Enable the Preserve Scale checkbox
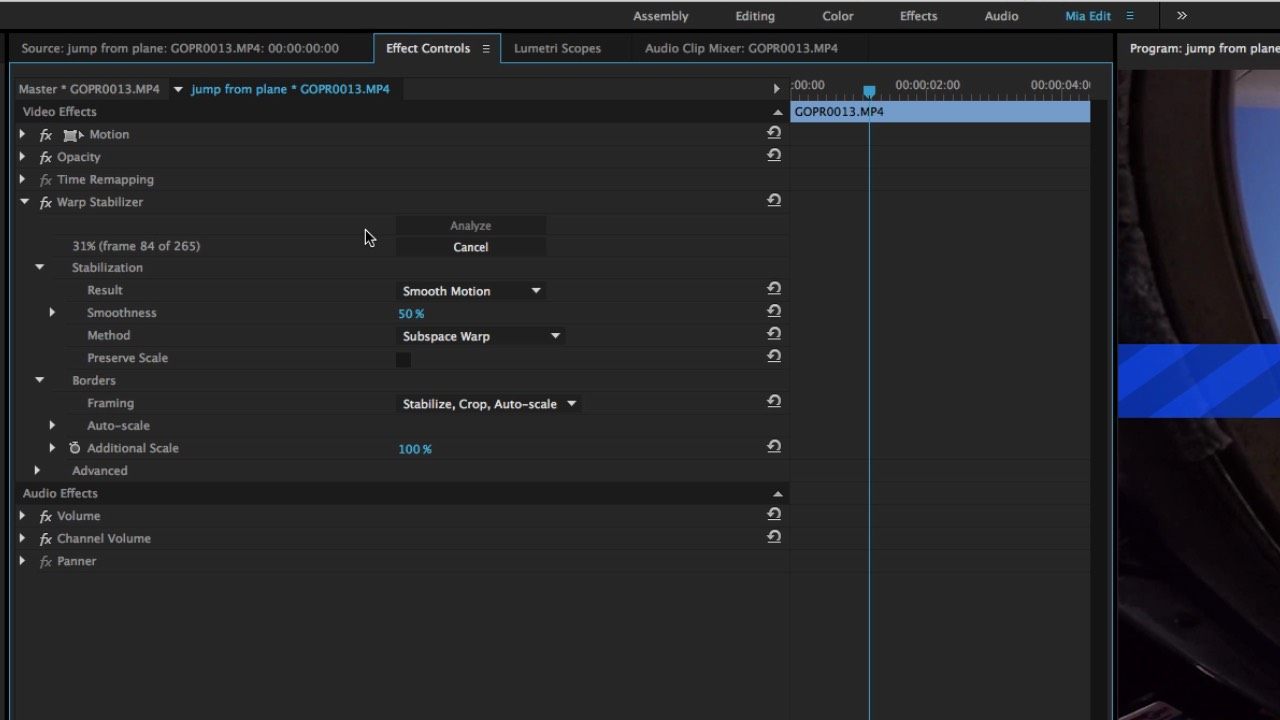Image resolution: width=1280 pixels, height=720 pixels. 403,358
